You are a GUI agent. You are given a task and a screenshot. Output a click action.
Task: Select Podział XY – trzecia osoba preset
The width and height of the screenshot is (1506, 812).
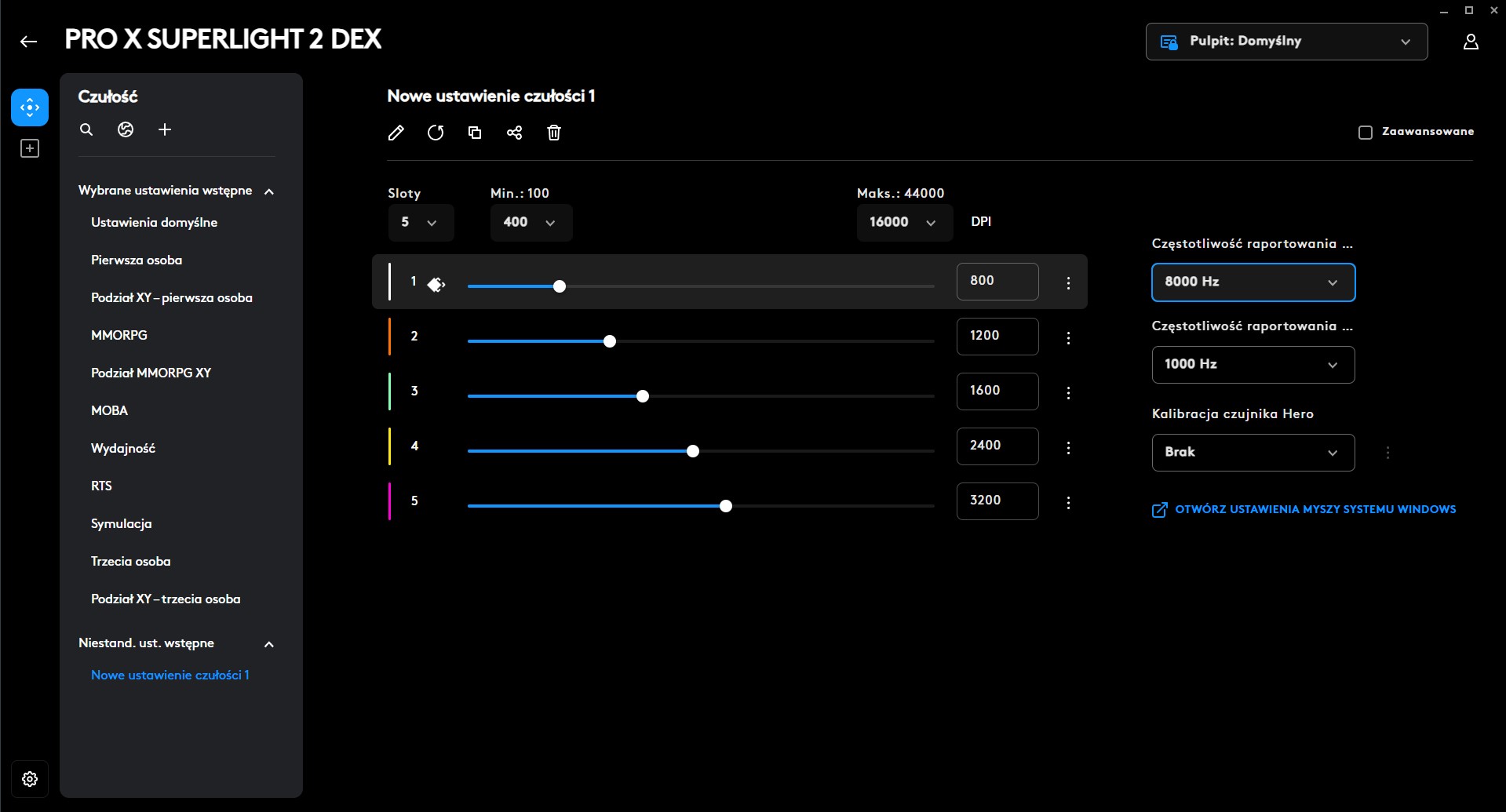(x=166, y=599)
